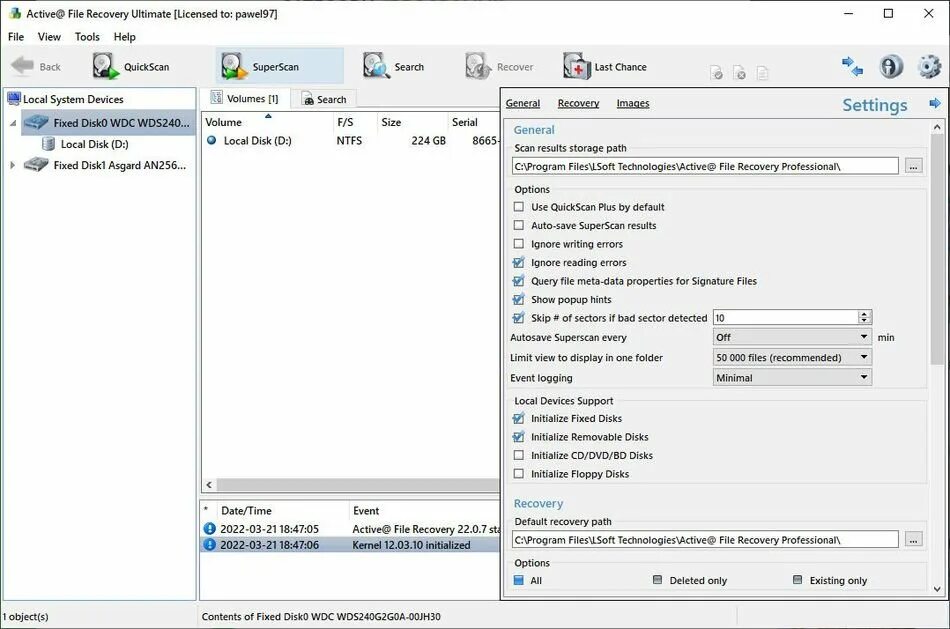Click skip sectors number field
The width and height of the screenshot is (950, 629).
(786, 318)
